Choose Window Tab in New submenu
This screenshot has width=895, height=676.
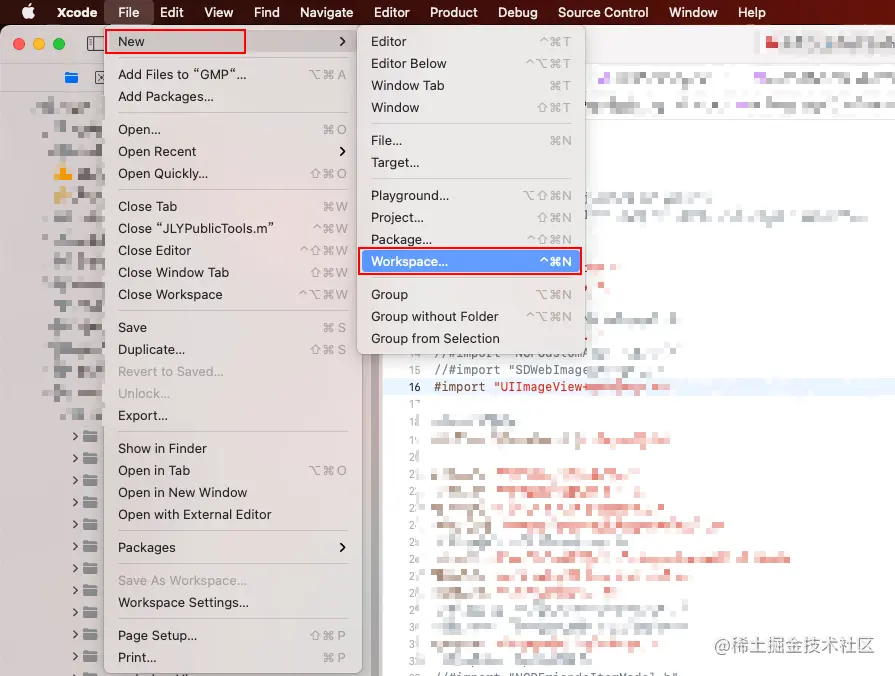click(x=470, y=86)
